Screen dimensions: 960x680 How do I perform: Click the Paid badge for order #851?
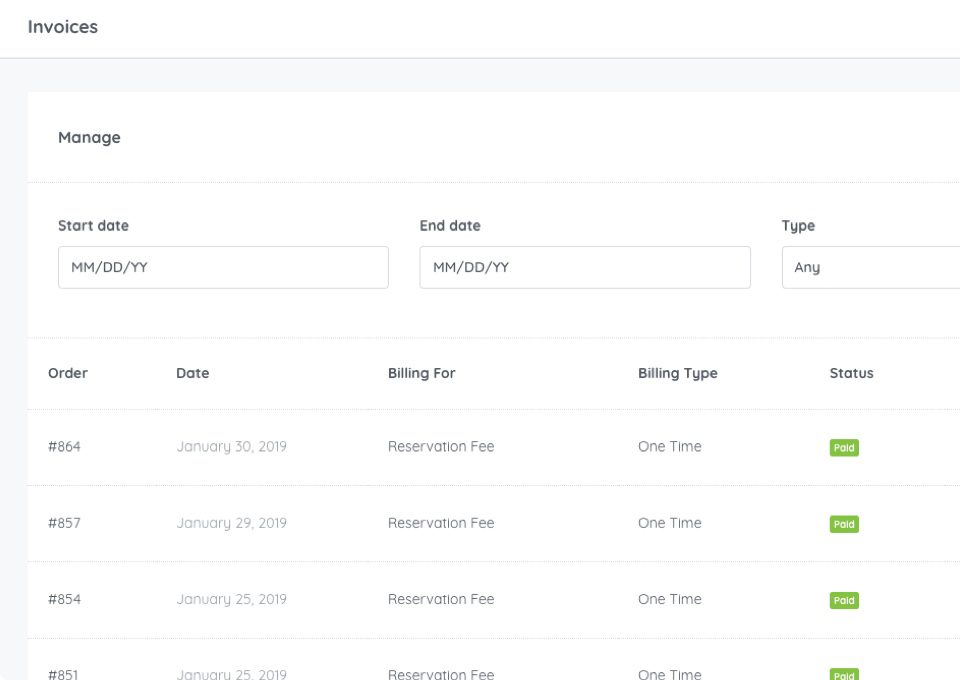click(x=844, y=674)
